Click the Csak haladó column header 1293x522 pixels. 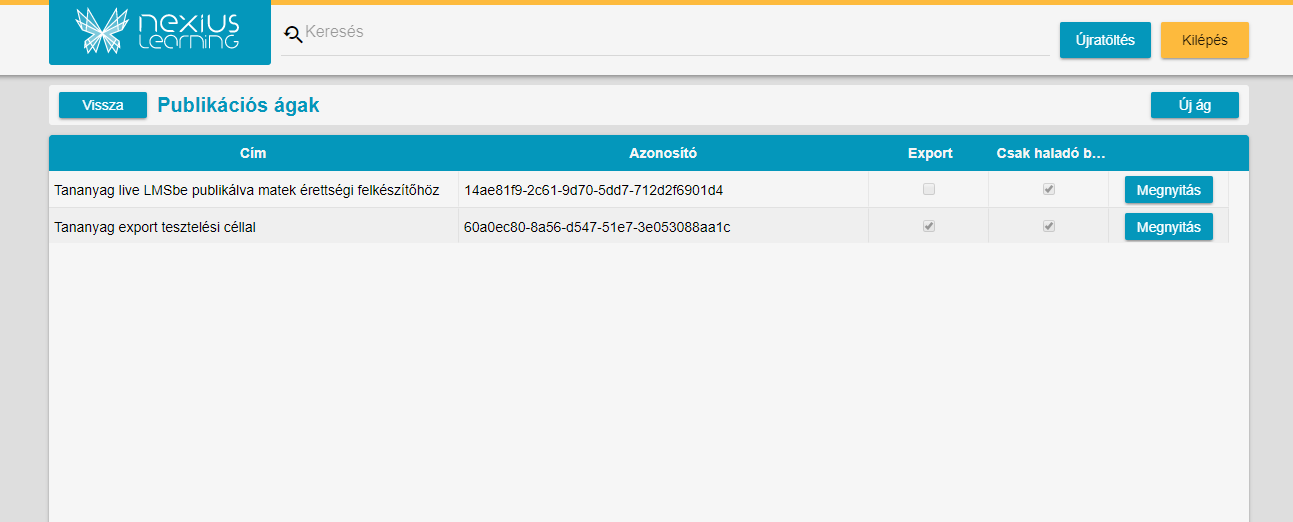click(1049, 153)
